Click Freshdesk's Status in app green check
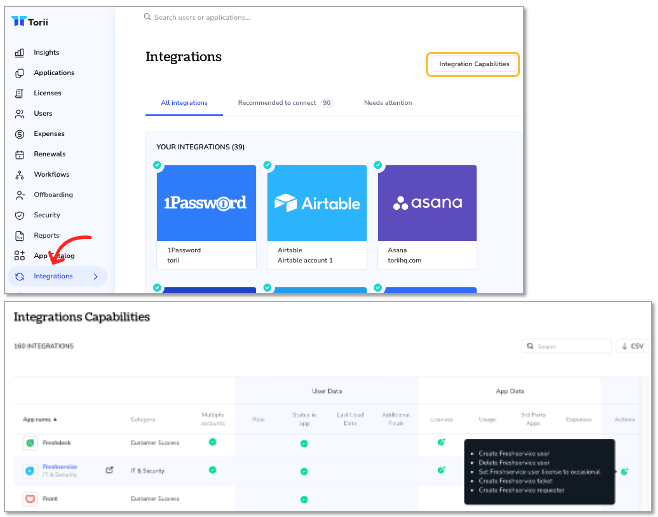 pyautogui.click(x=304, y=444)
